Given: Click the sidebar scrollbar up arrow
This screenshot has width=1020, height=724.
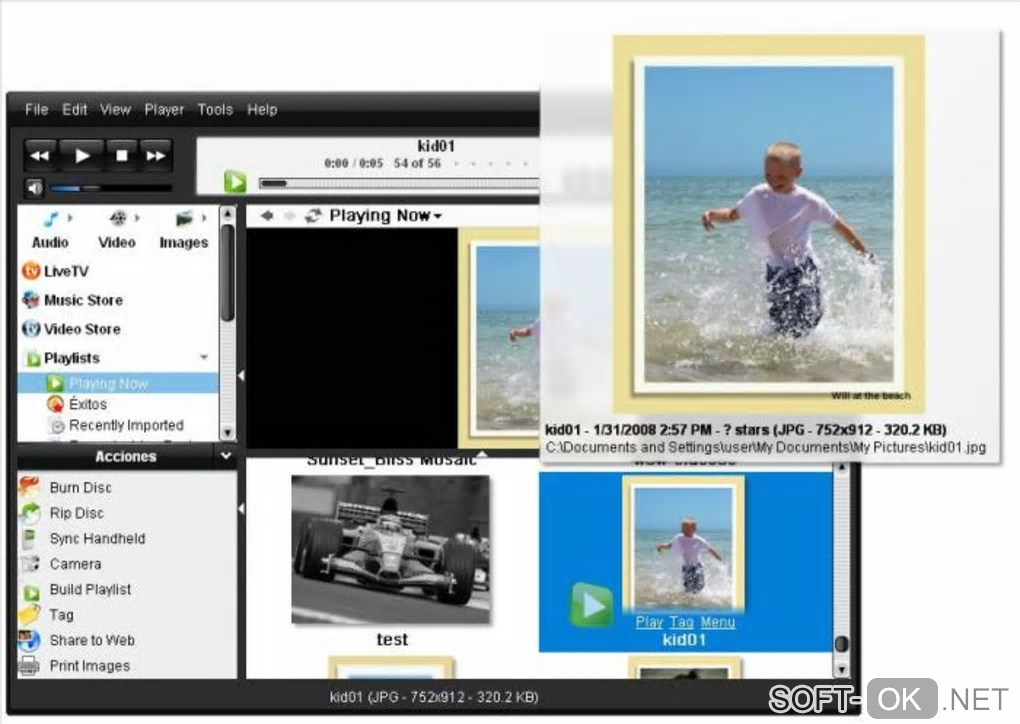Looking at the screenshot, I should click(x=228, y=214).
